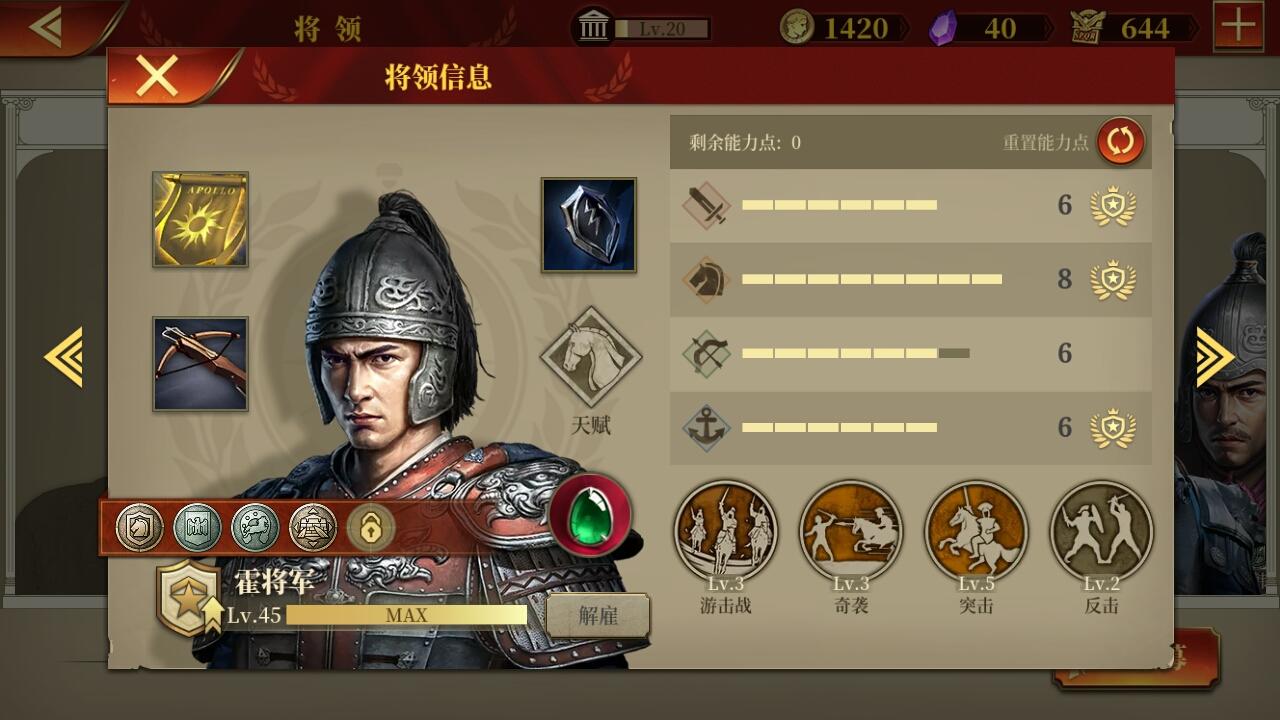Open the Apollo sun banner item slot
This screenshot has height=720, width=1280.
pos(200,219)
